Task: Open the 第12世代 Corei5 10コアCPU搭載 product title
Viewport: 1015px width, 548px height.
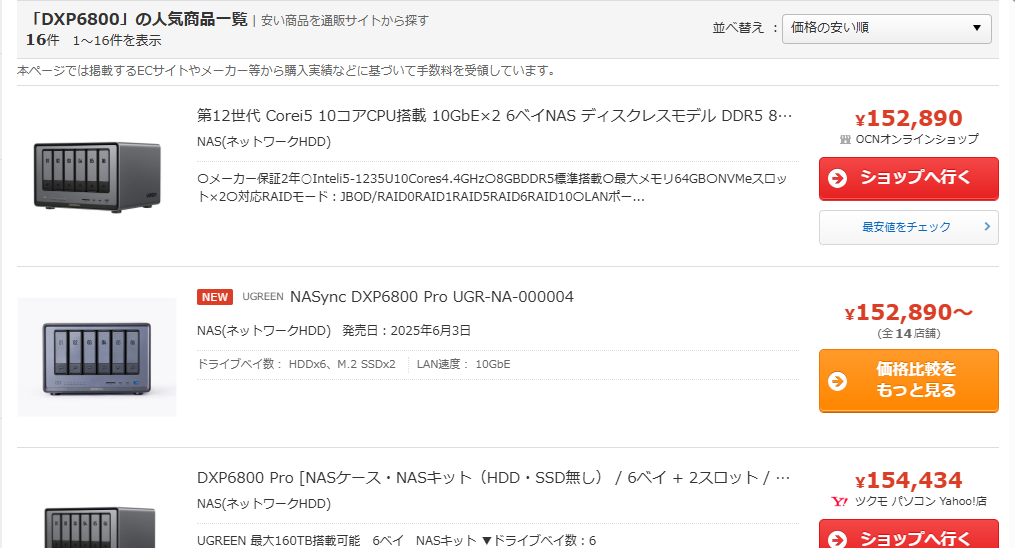Action: 495,116
